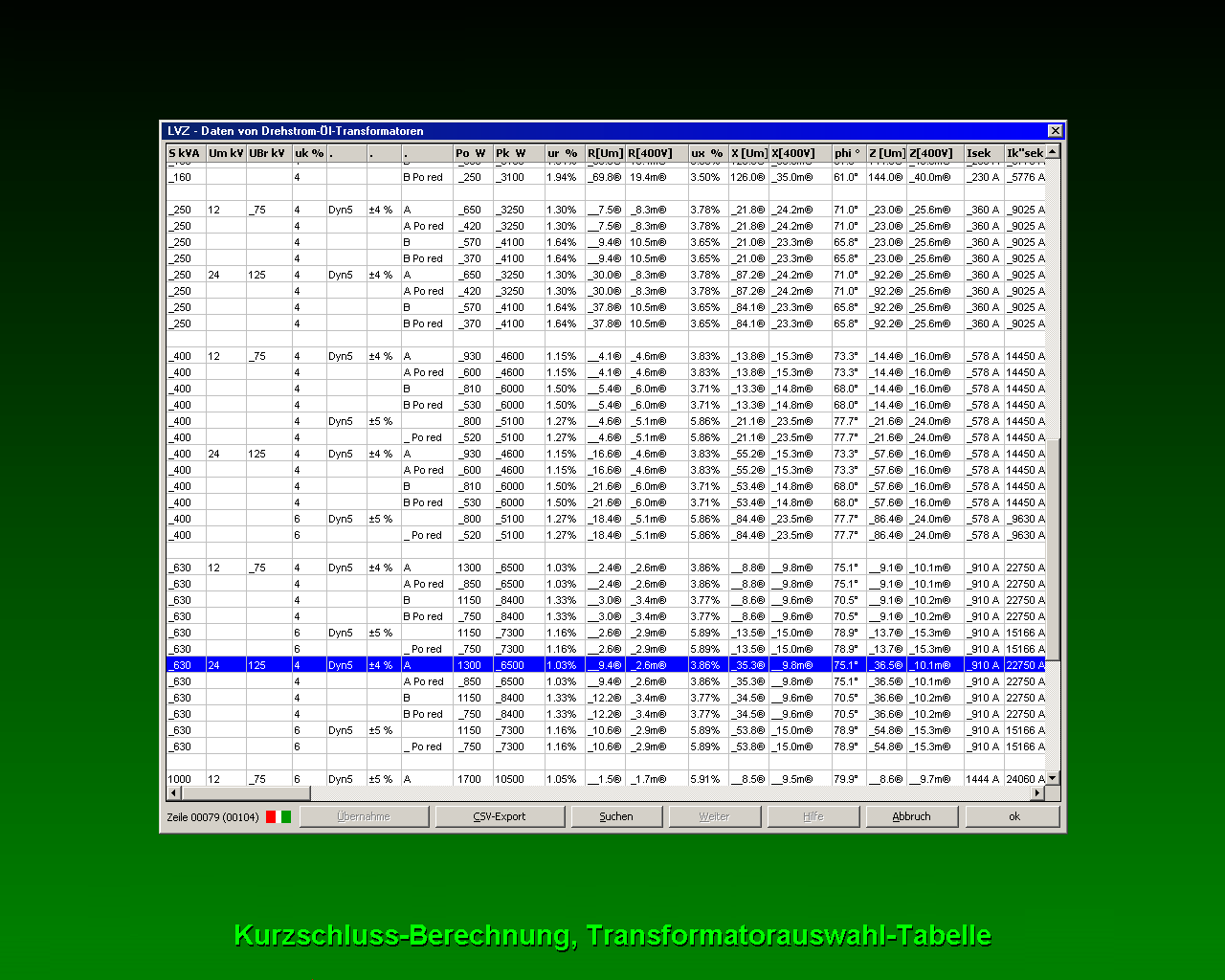1225x980 pixels.
Task: Close the LVZ transformer data dialog
Action: point(1055,131)
